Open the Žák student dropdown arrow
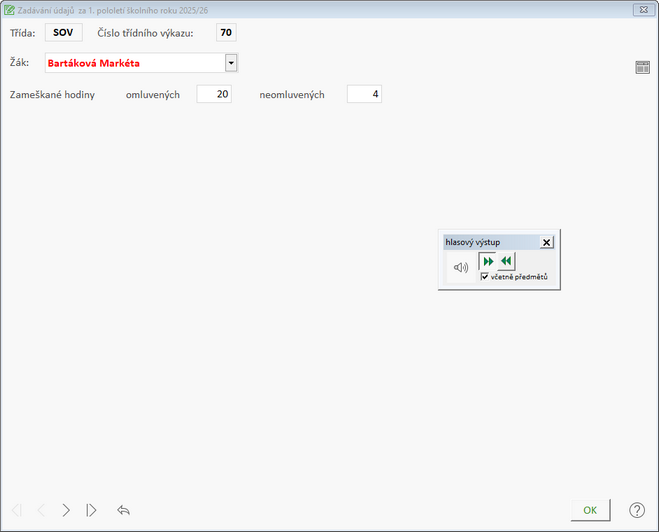659x532 pixels. click(x=231, y=63)
